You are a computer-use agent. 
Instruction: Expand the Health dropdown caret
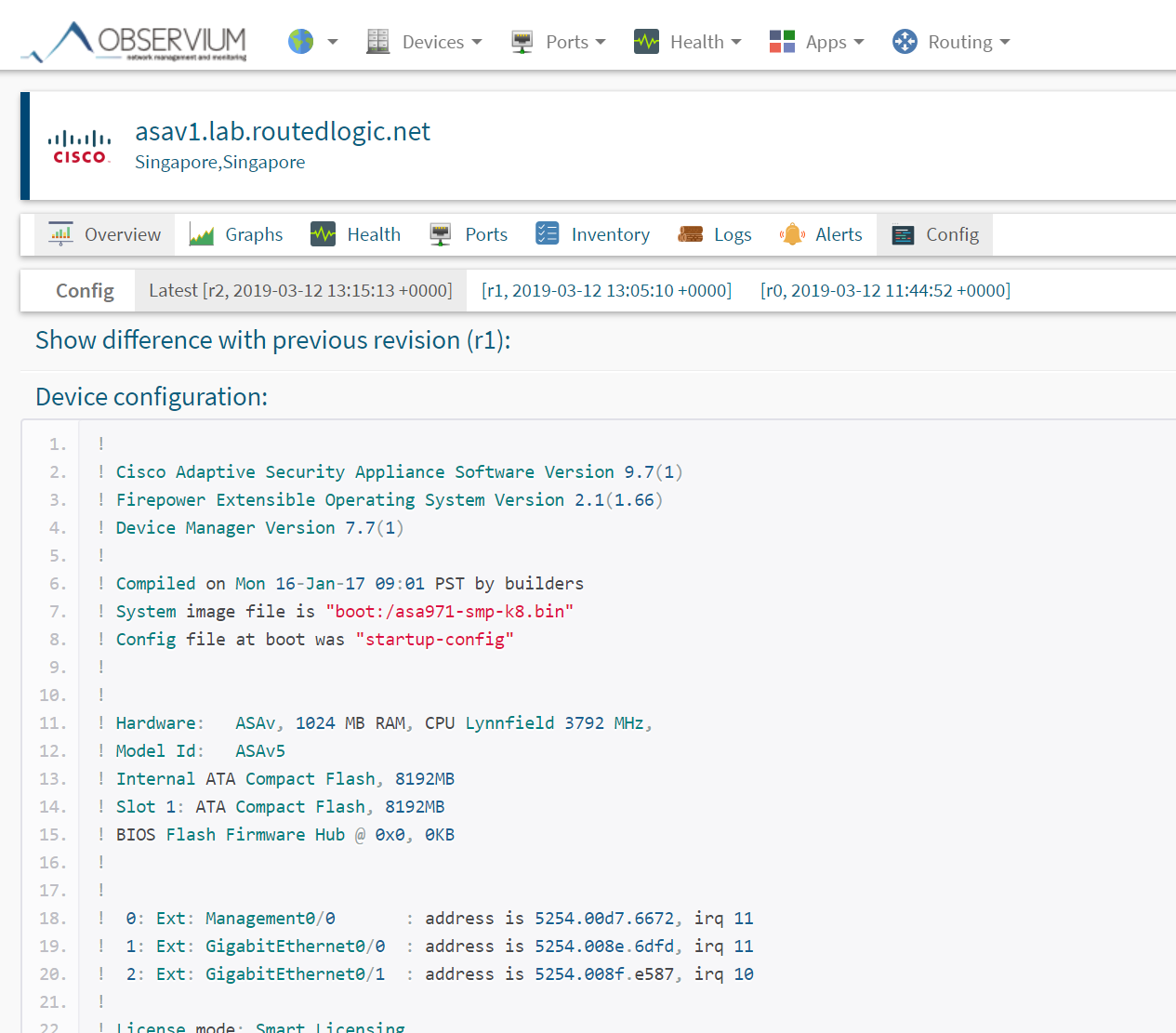click(736, 42)
